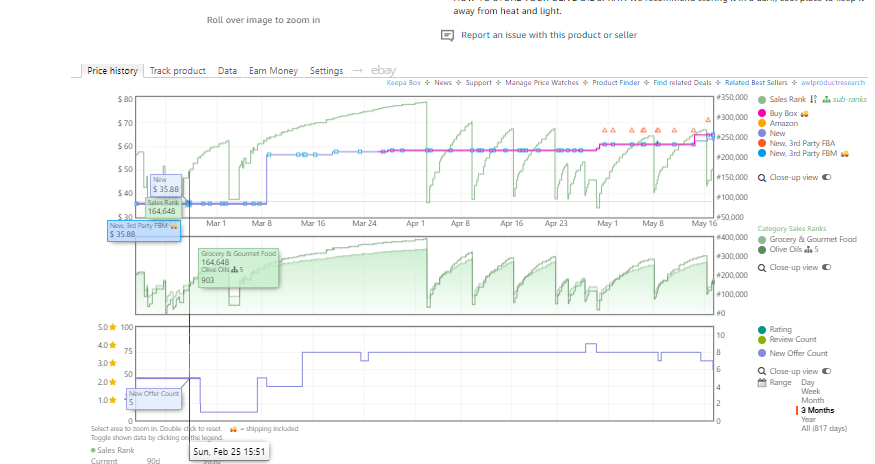This screenshot has height=464, width=875.
Task: Set chart range to All (817 days)
Action: [824, 428]
